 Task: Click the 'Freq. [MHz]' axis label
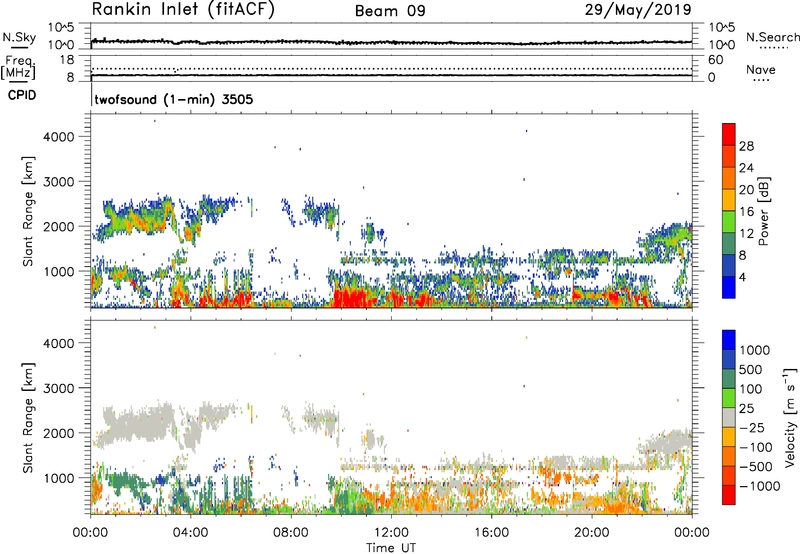point(18,68)
